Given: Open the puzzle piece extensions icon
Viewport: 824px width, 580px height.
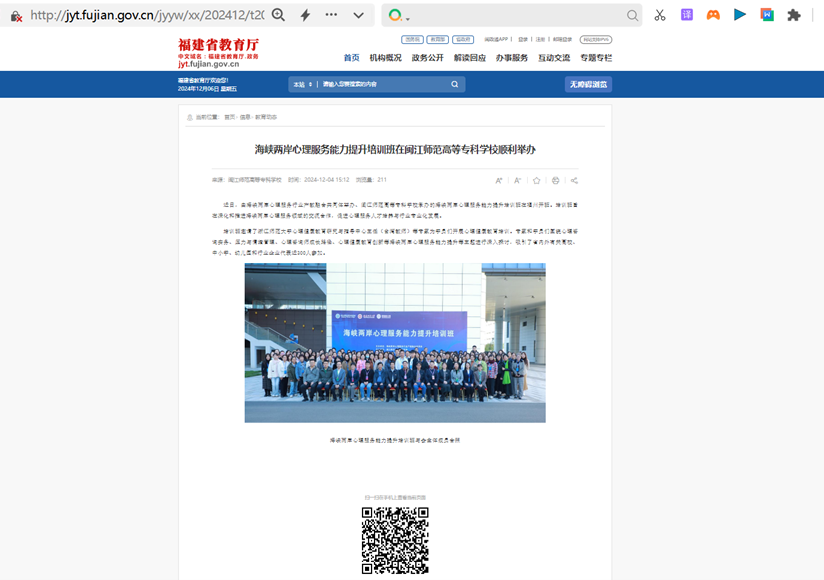Looking at the screenshot, I should (x=794, y=15).
